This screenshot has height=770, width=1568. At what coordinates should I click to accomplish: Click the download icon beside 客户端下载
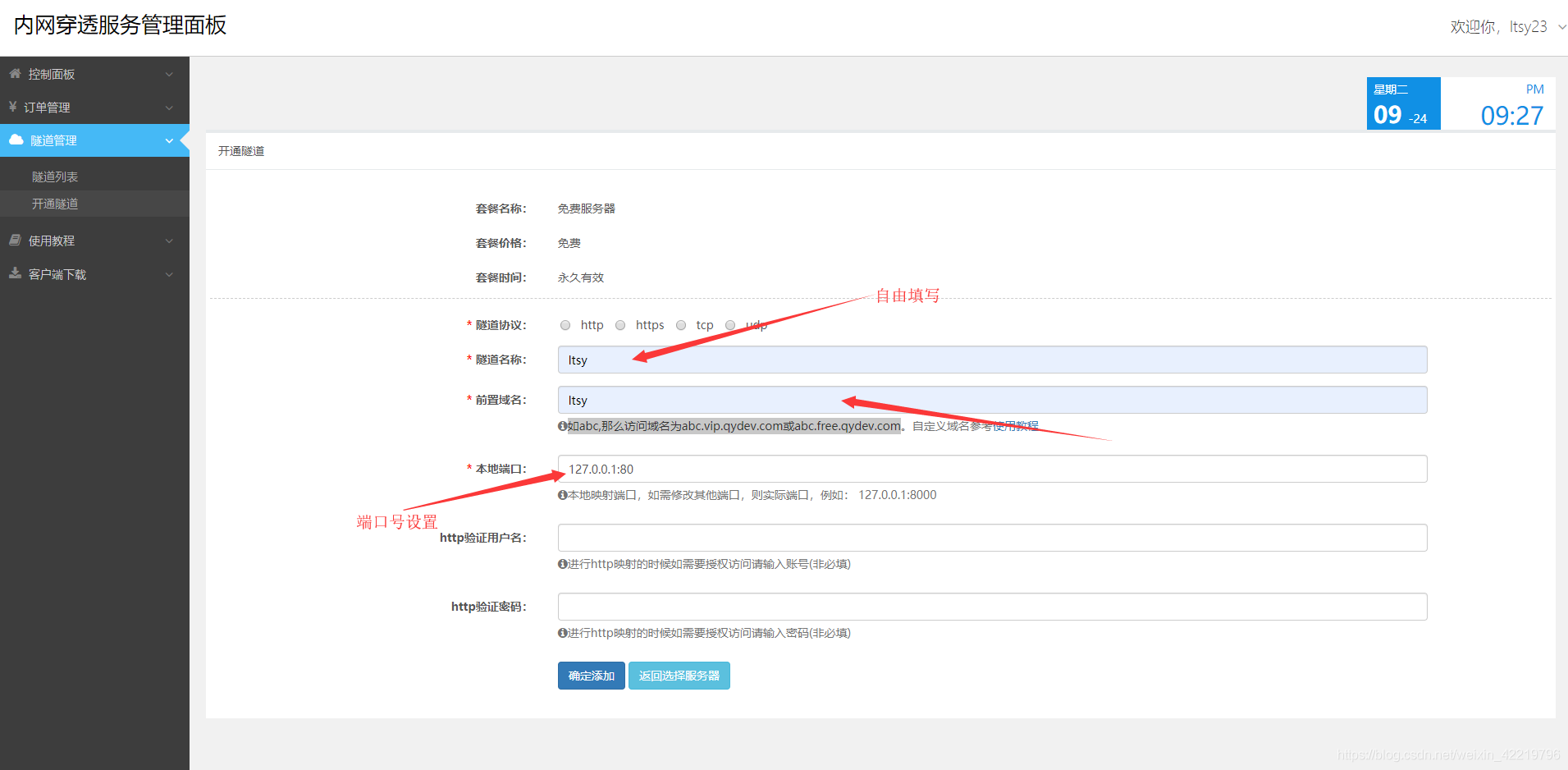15,273
